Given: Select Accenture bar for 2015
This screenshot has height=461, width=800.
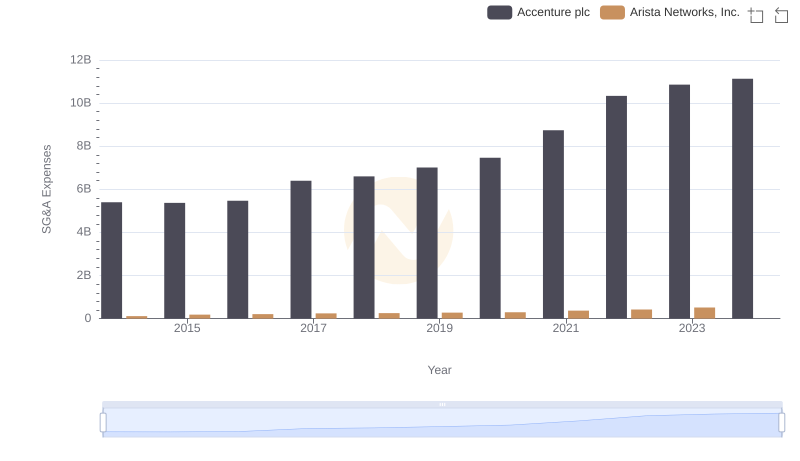Looking at the screenshot, I should point(174,261).
